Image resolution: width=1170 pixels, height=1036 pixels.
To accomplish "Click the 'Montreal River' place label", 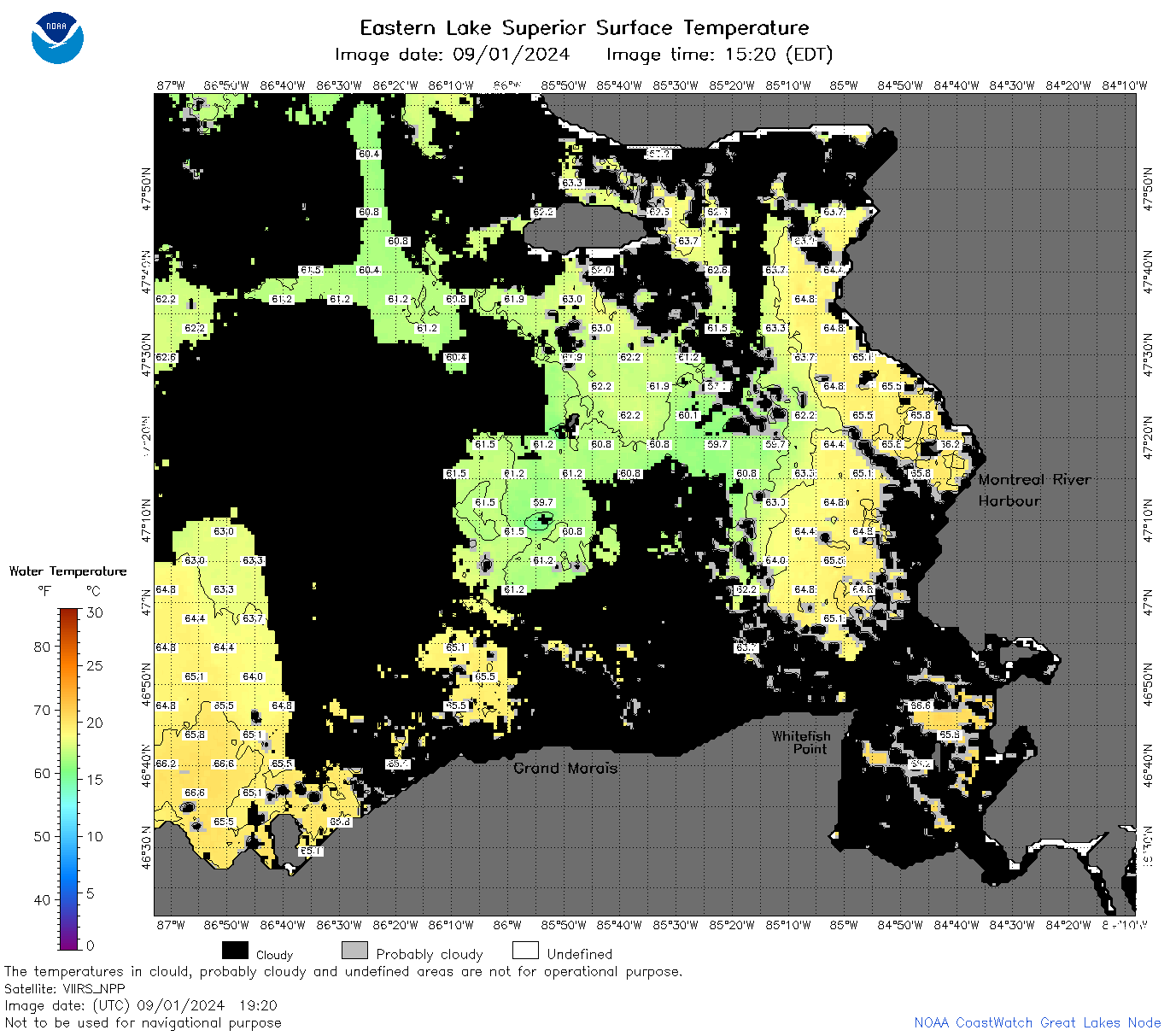I will pyautogui.click(x=1034, y=480).
